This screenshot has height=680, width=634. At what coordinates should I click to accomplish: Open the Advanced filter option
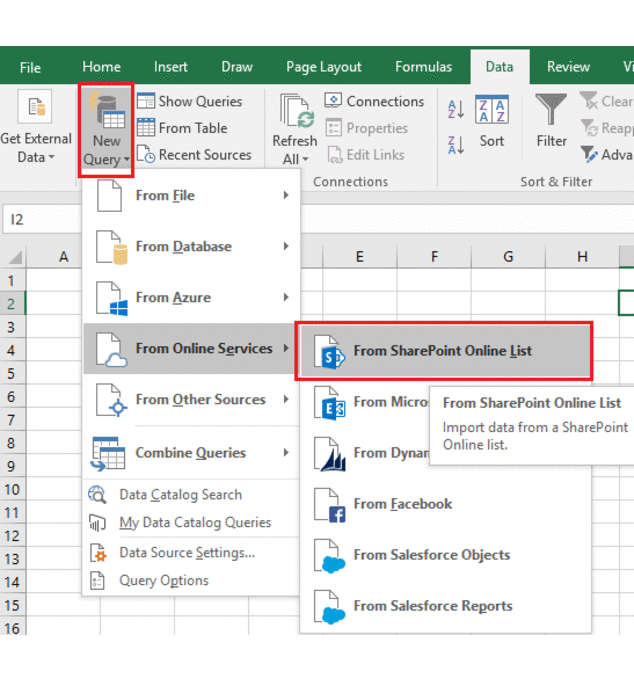click(x=606, y=154)
